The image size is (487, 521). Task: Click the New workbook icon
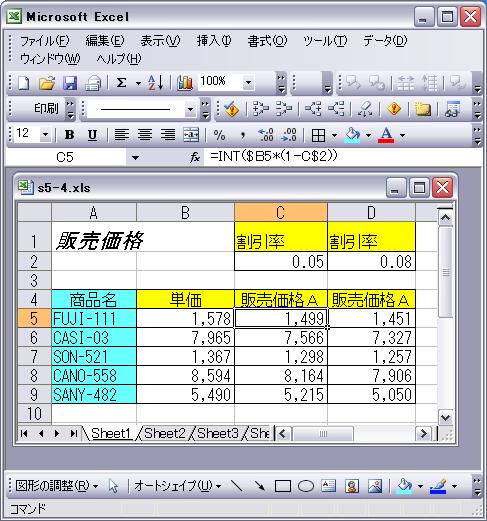tap(23, 83)
